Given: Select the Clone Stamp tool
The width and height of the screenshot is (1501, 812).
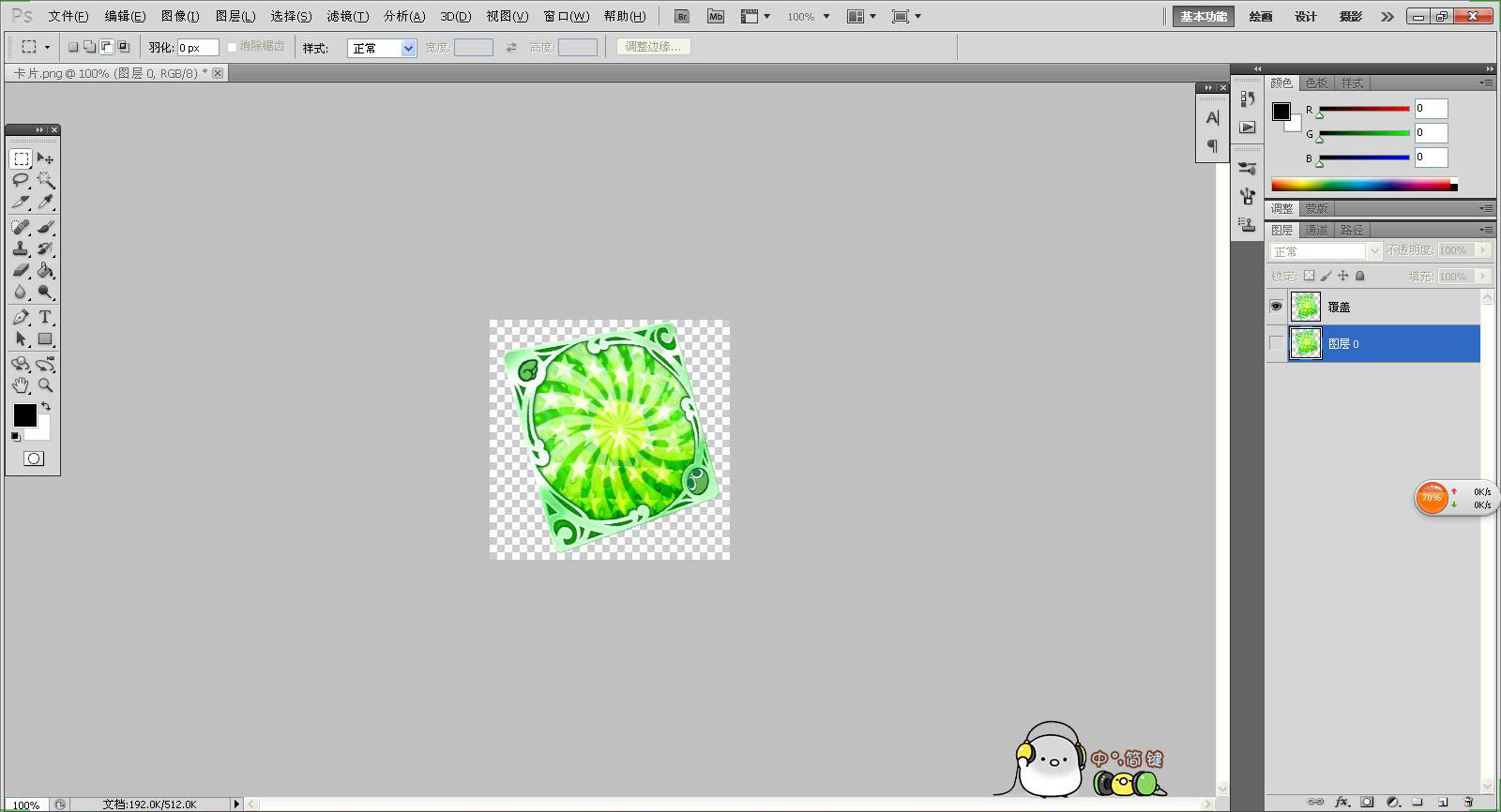Looking at the screenshot, I should click(x=21, y=248).
